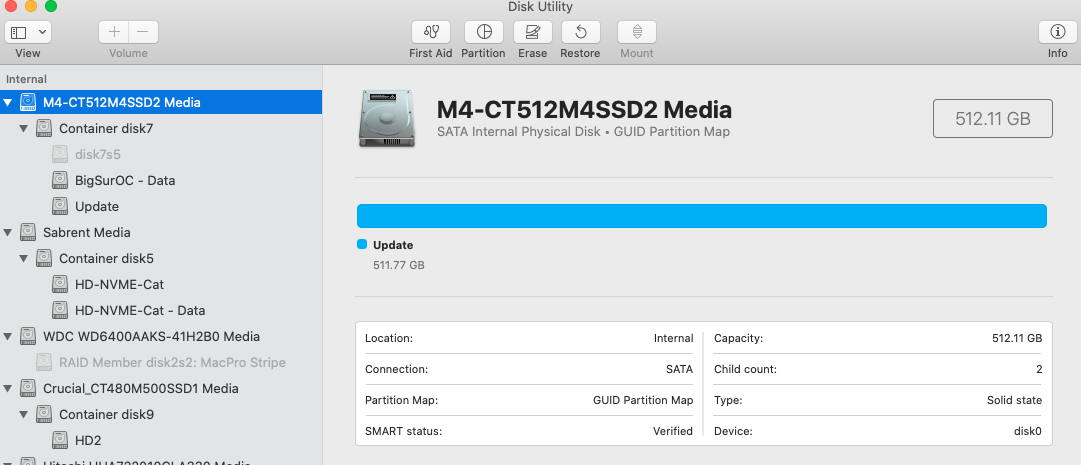Click the Update volume icon in sidebar
Image resolution: width=1081 pixels, height=465 pixels.
tap(59, 206)
